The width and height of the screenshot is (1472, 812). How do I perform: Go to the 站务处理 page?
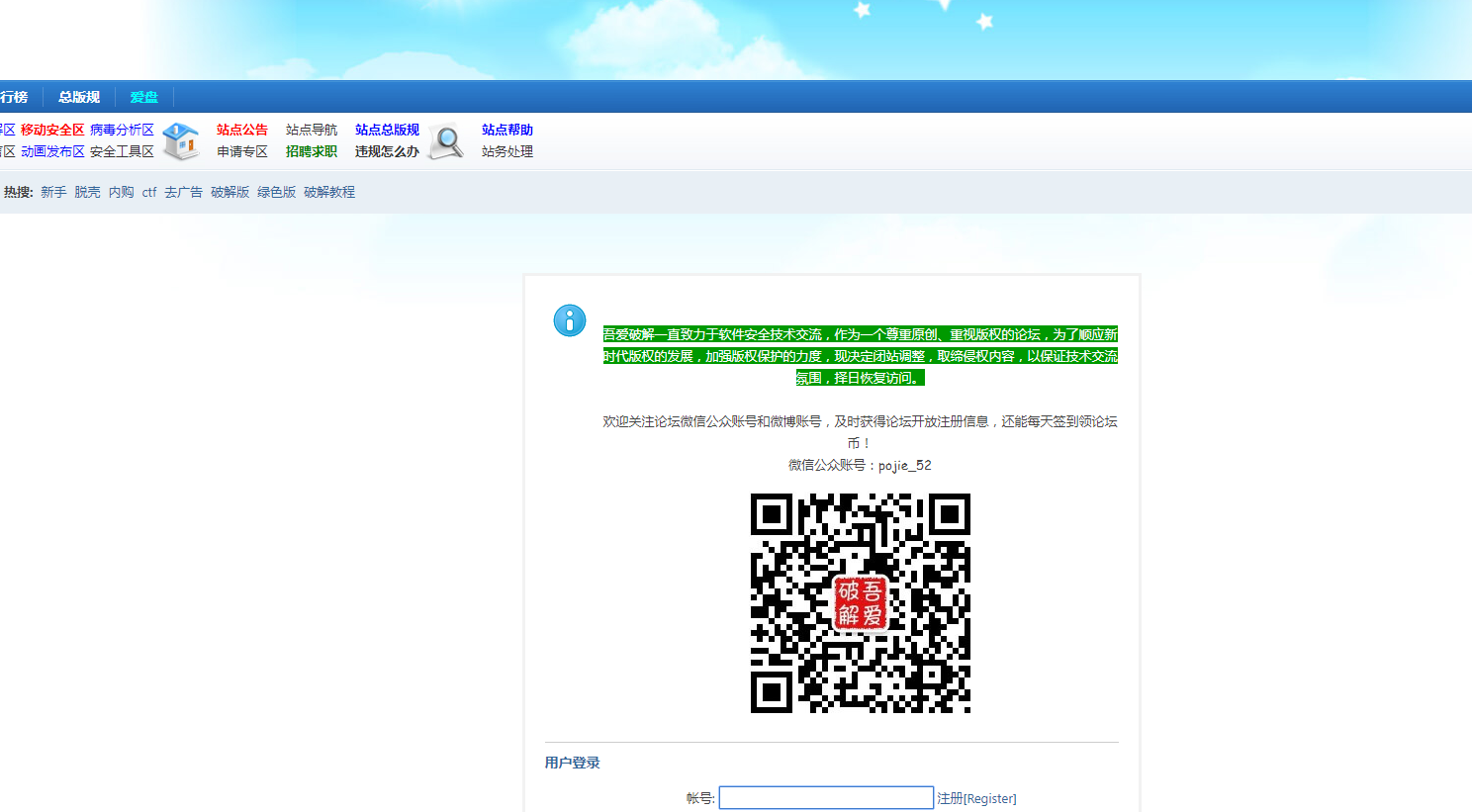507,151
